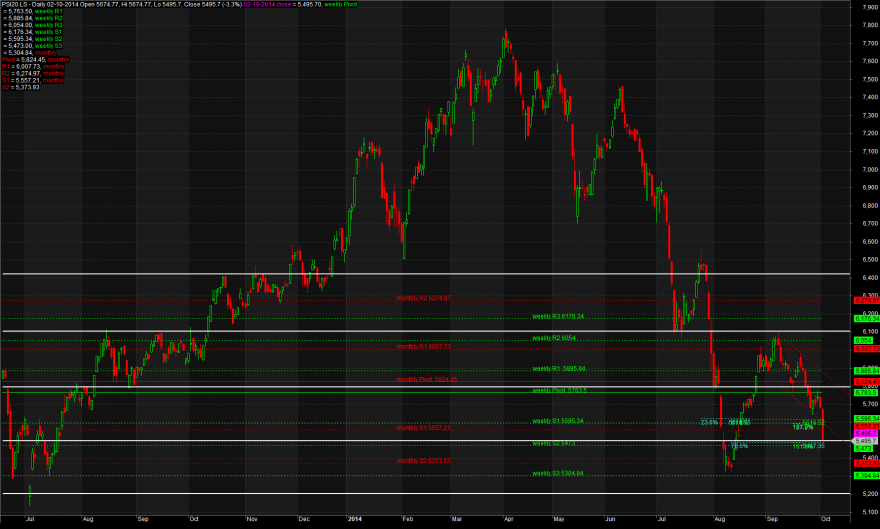
Task: Select the monthly S2 5373.93 line label
Action: tap(423, 461)
